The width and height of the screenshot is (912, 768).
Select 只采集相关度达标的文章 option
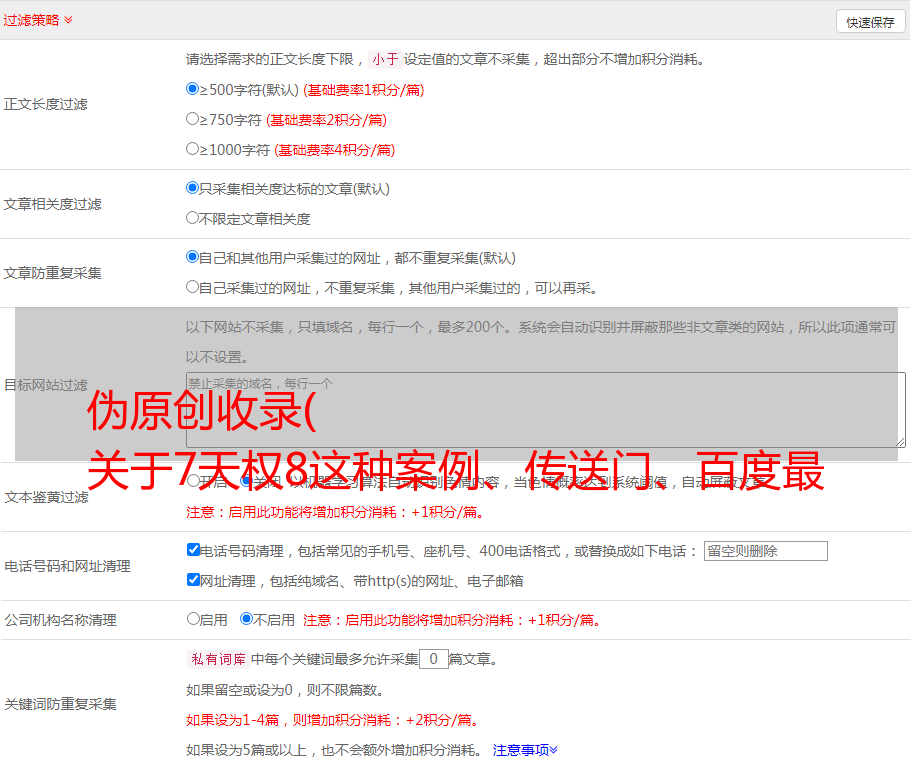tap(193, 188)
